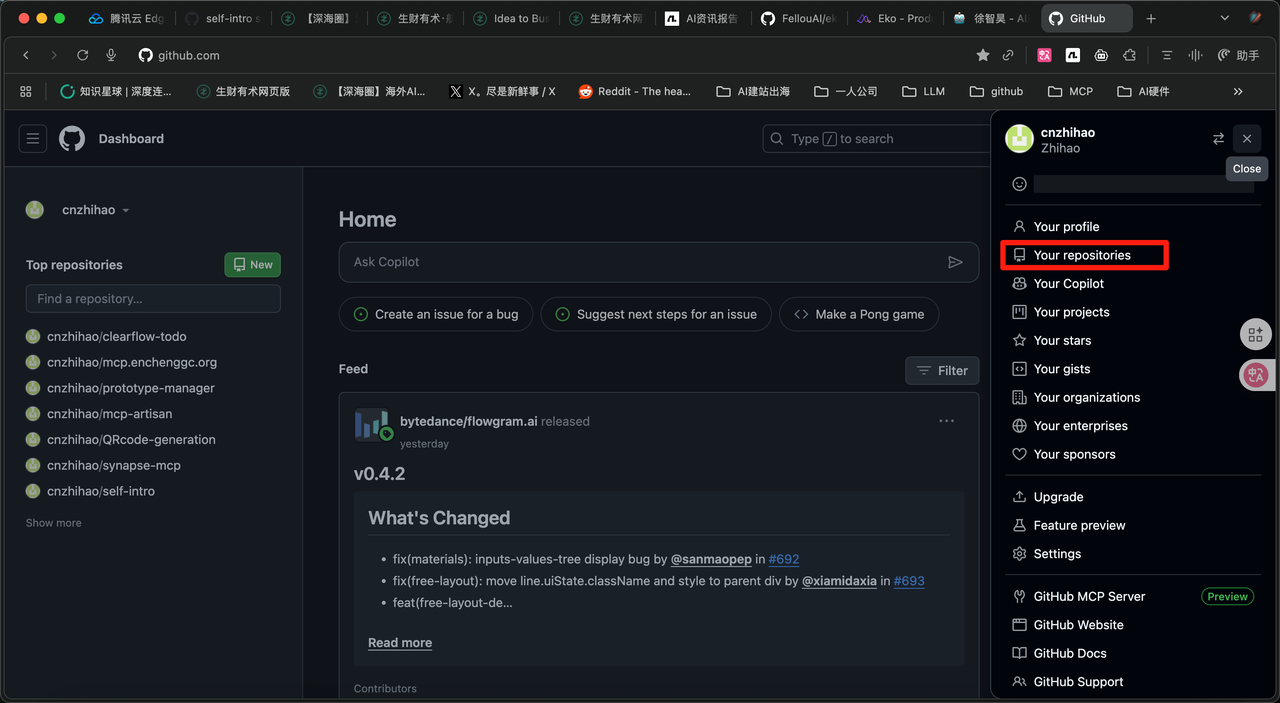1280x703 pixels.
Task: Click the account switcher arrows icon
Action: (1218, 139)
